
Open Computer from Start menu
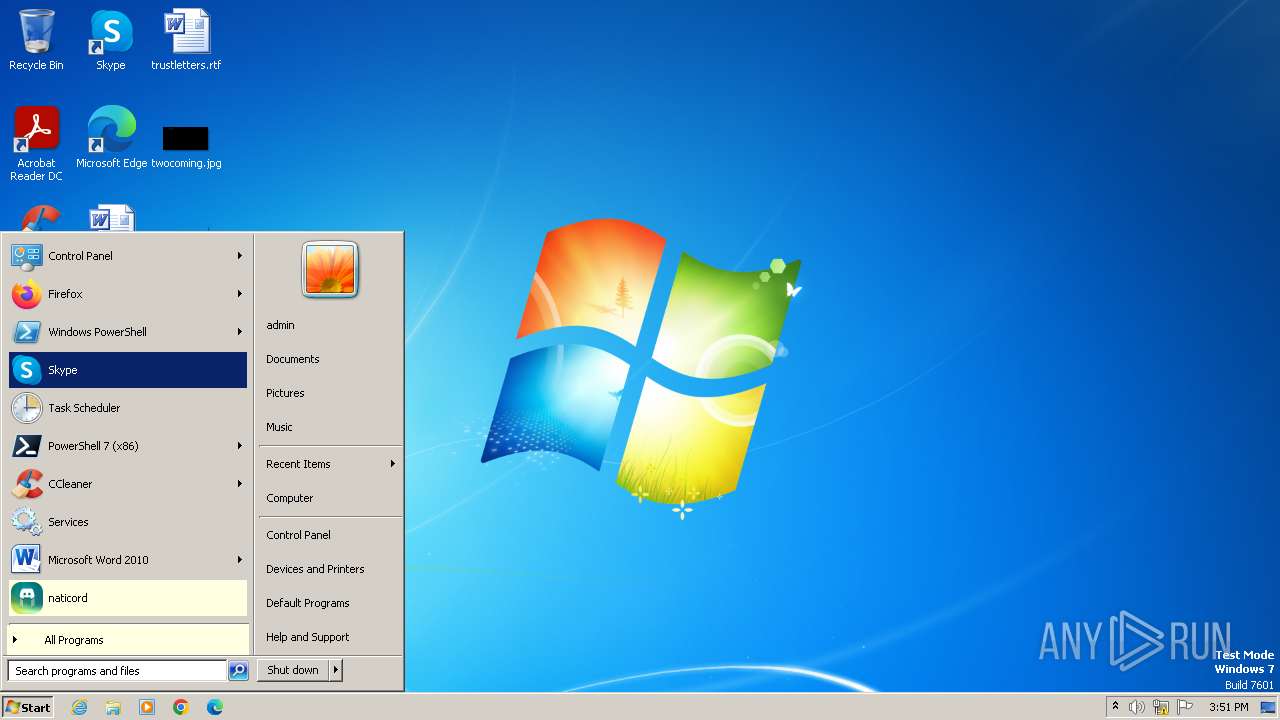point(330,498)
